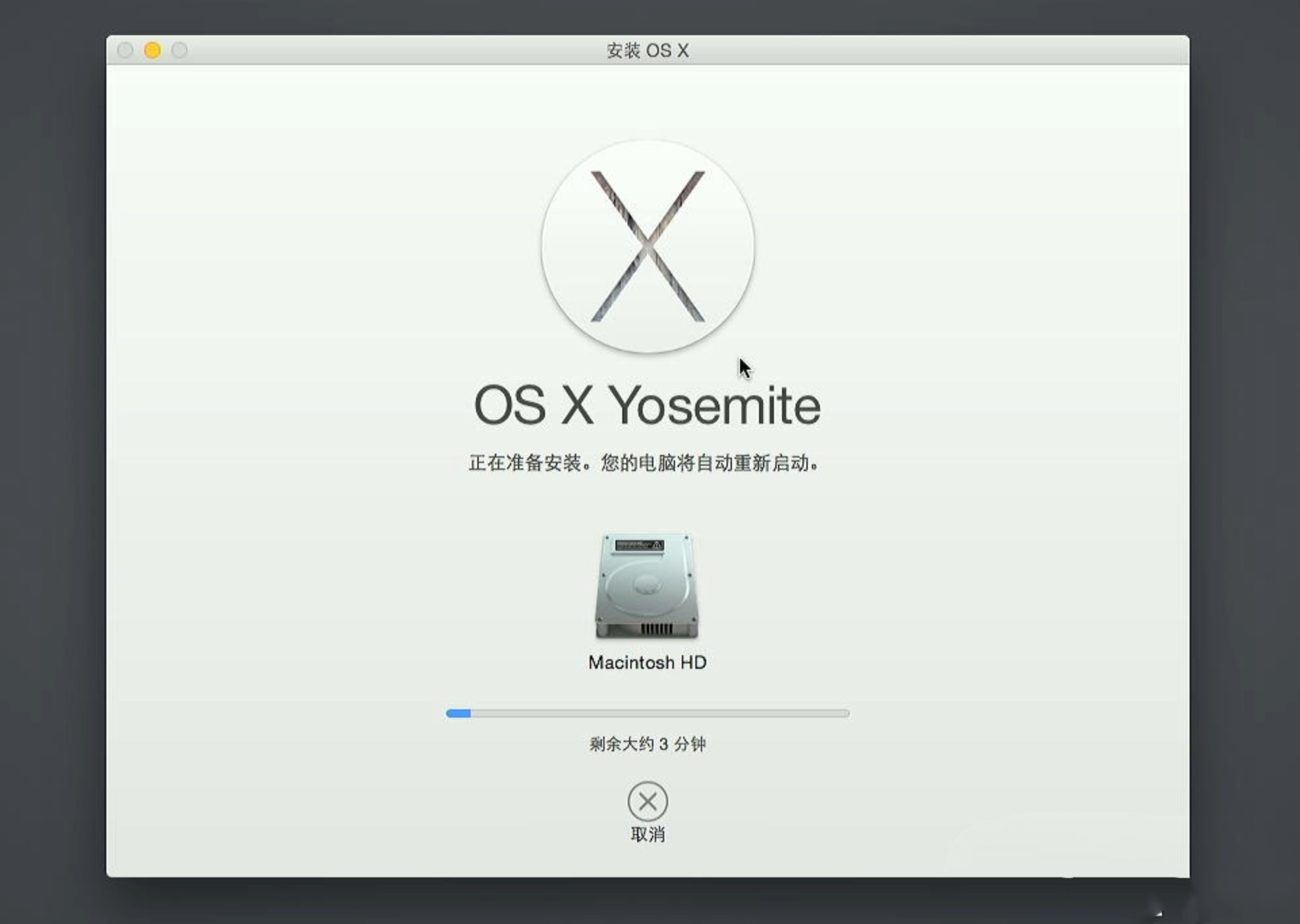Click the label sticker on the hard drive

click(639, 545)
